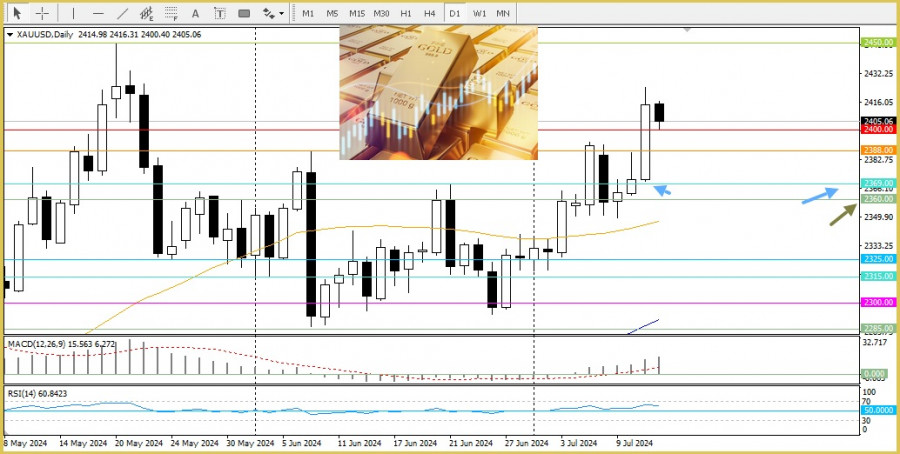The width and height of the screenshot is (900, 454).
Task: Select the blue 2325.00 level label
Action: (878, 259)
